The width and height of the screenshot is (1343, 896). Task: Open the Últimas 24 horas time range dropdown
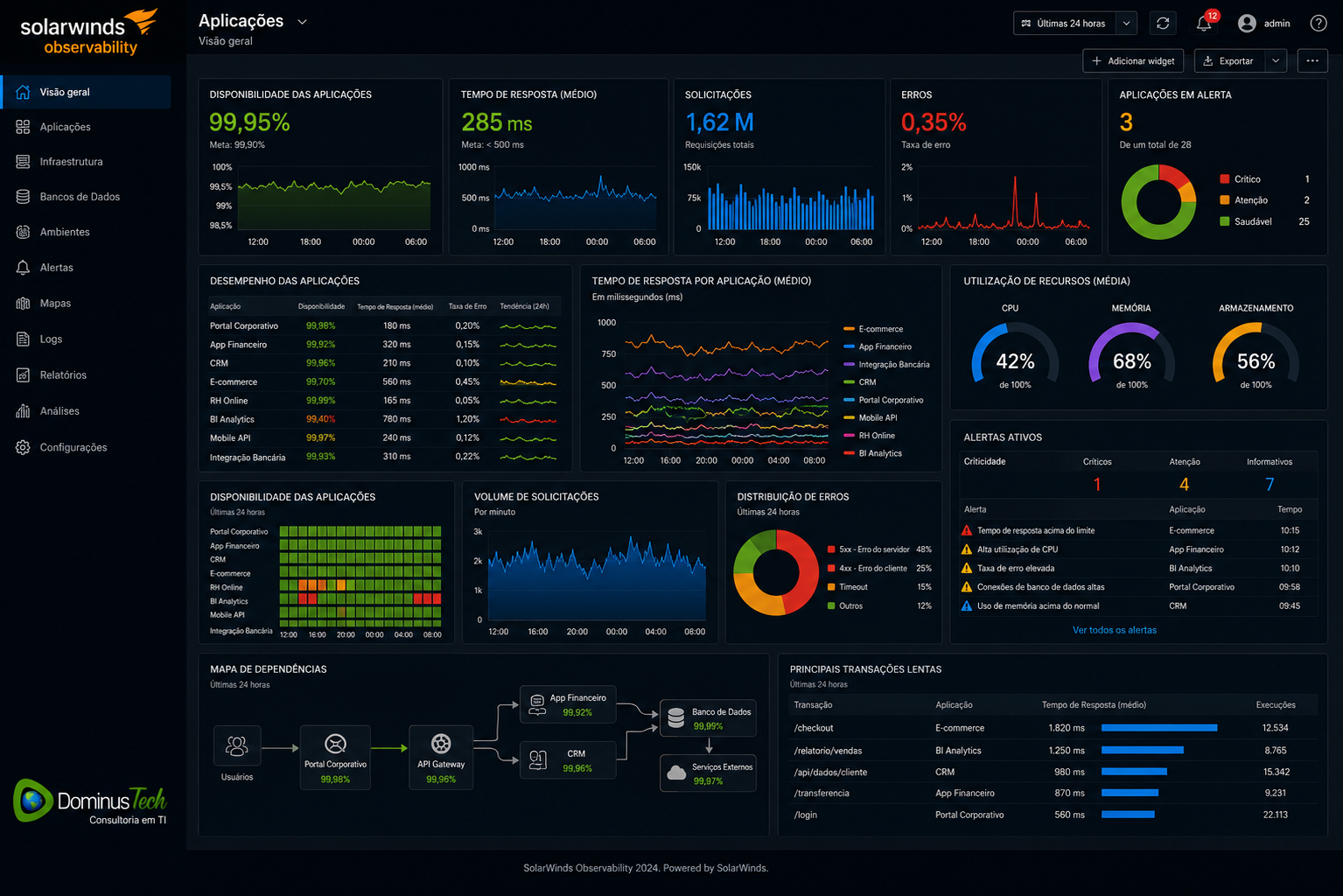click(x=1074, y=24)
